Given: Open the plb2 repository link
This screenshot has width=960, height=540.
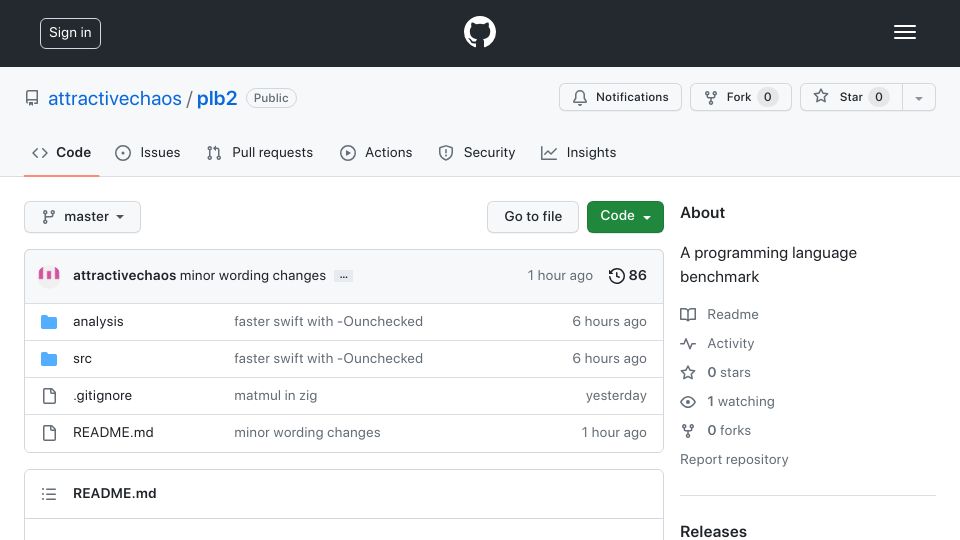Looking at the screenshot, I should [217, 99].
